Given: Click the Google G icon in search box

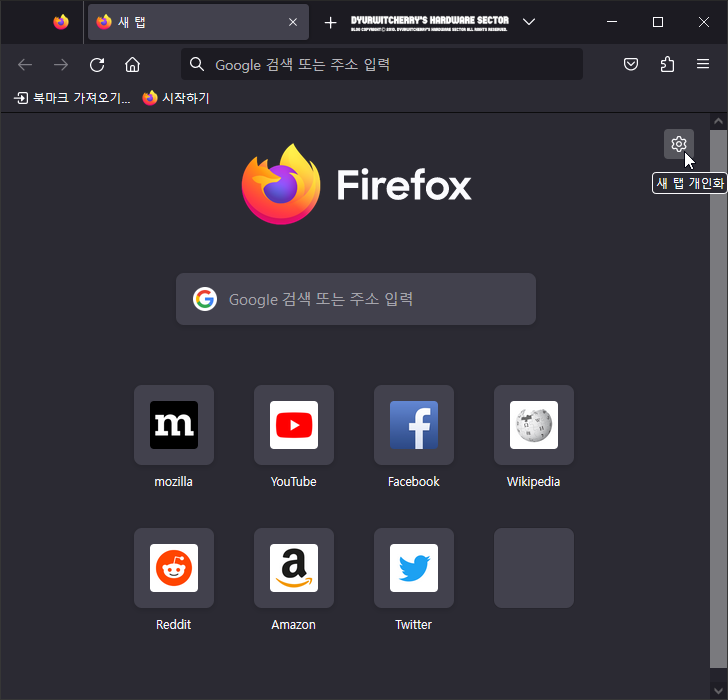Looking at the screenshot, I should [205, 299].
